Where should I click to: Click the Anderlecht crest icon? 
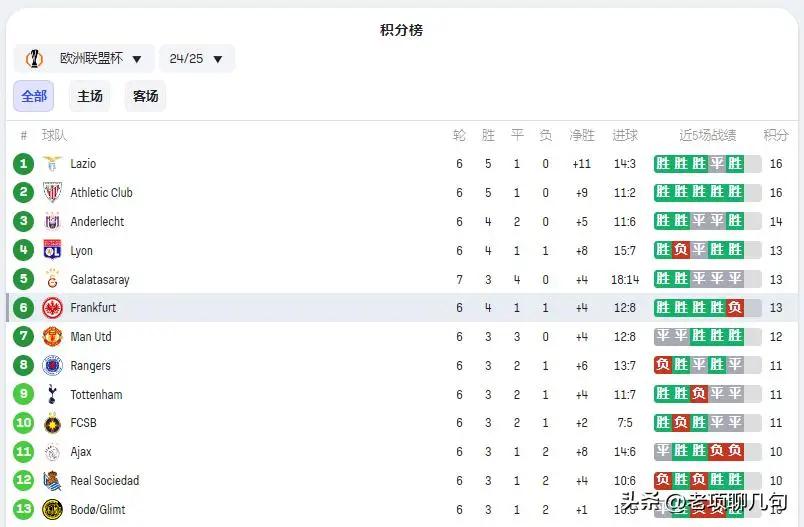(x=52, y=222)
